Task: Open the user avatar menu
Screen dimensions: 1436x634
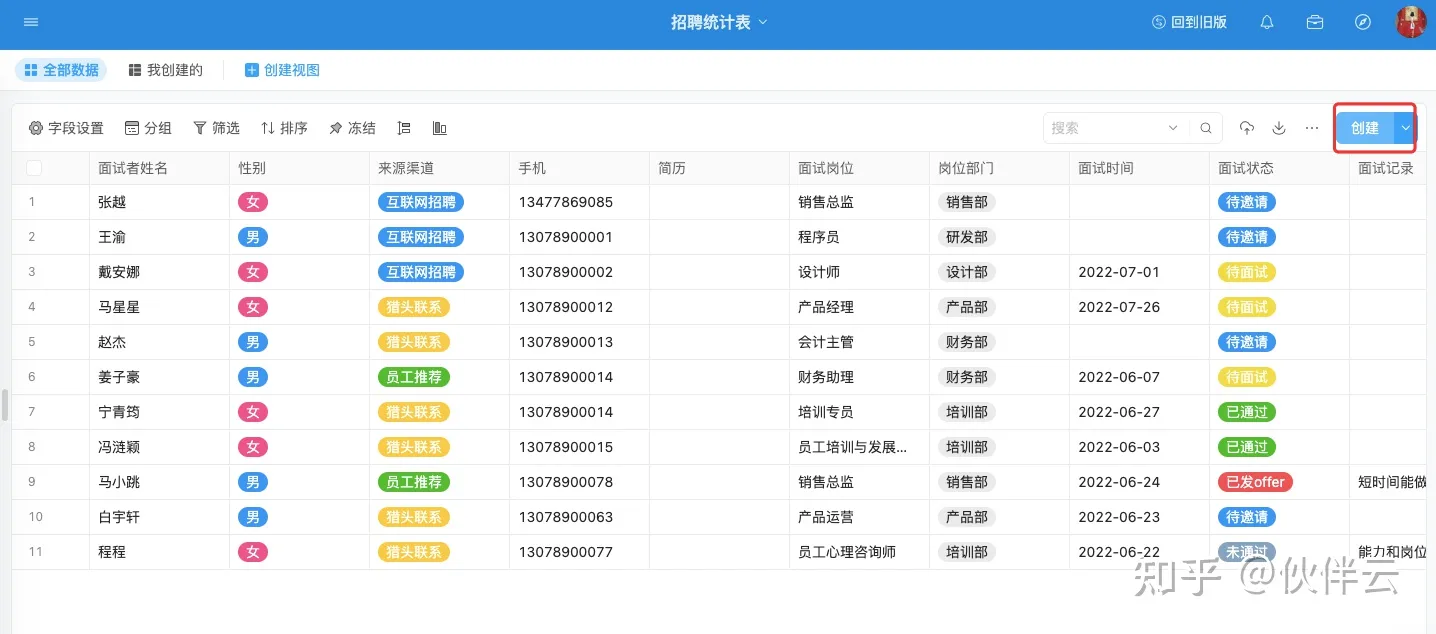Action: point(1411,22)
